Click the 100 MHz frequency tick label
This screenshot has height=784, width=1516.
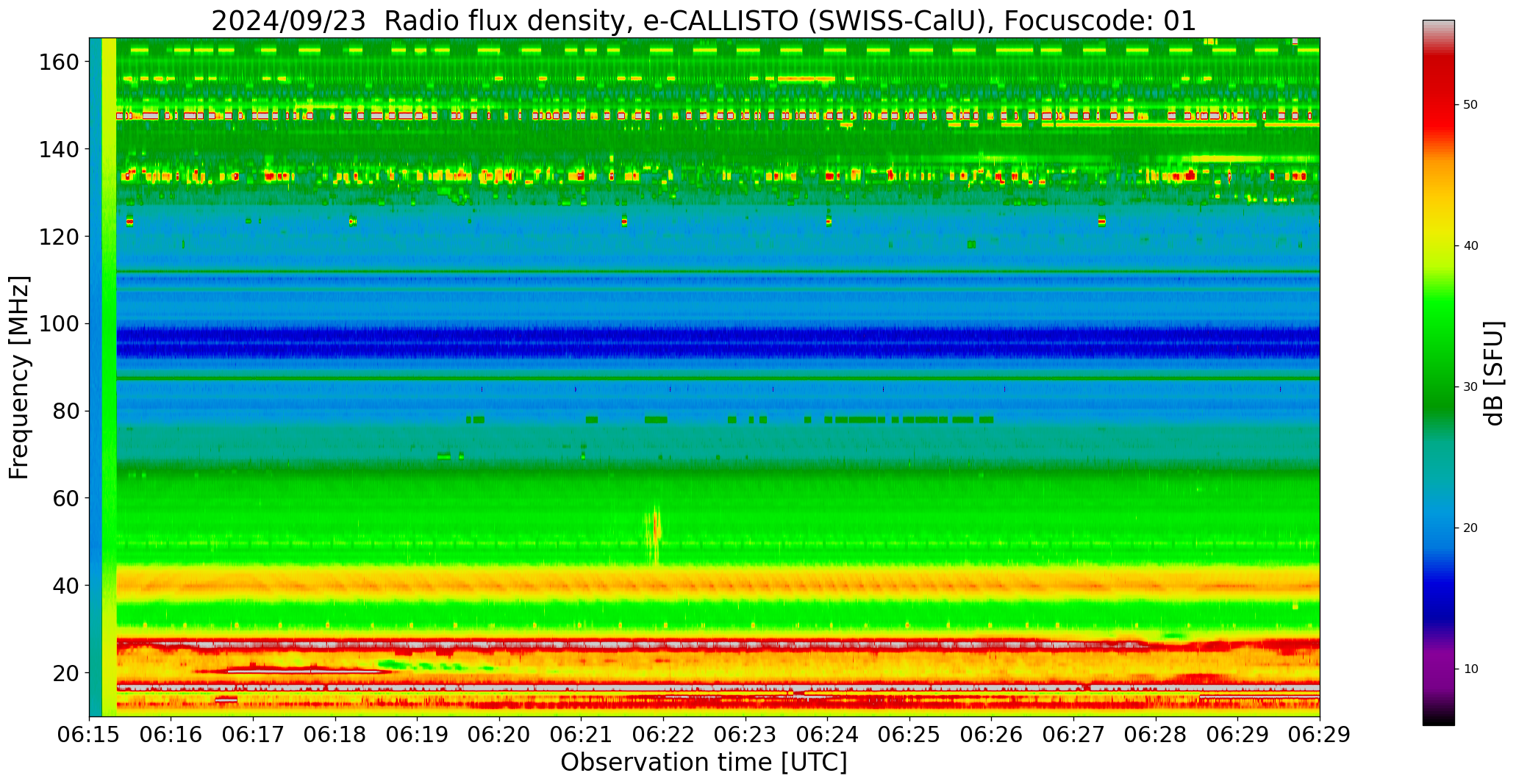point(58,324)
